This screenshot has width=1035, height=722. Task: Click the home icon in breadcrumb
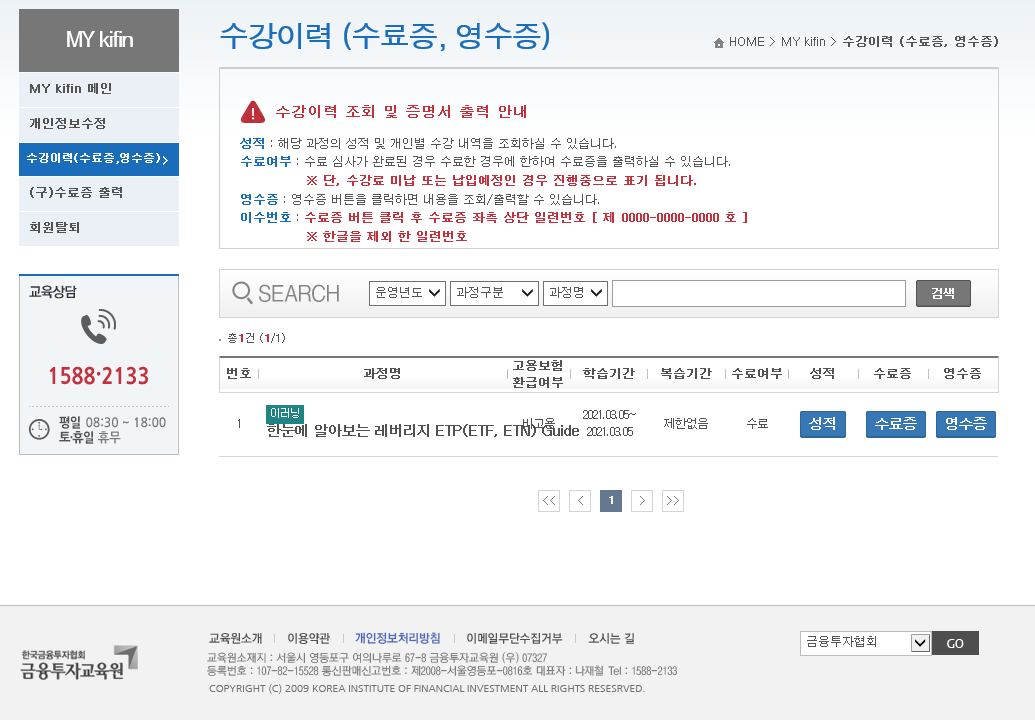point(719,43)
